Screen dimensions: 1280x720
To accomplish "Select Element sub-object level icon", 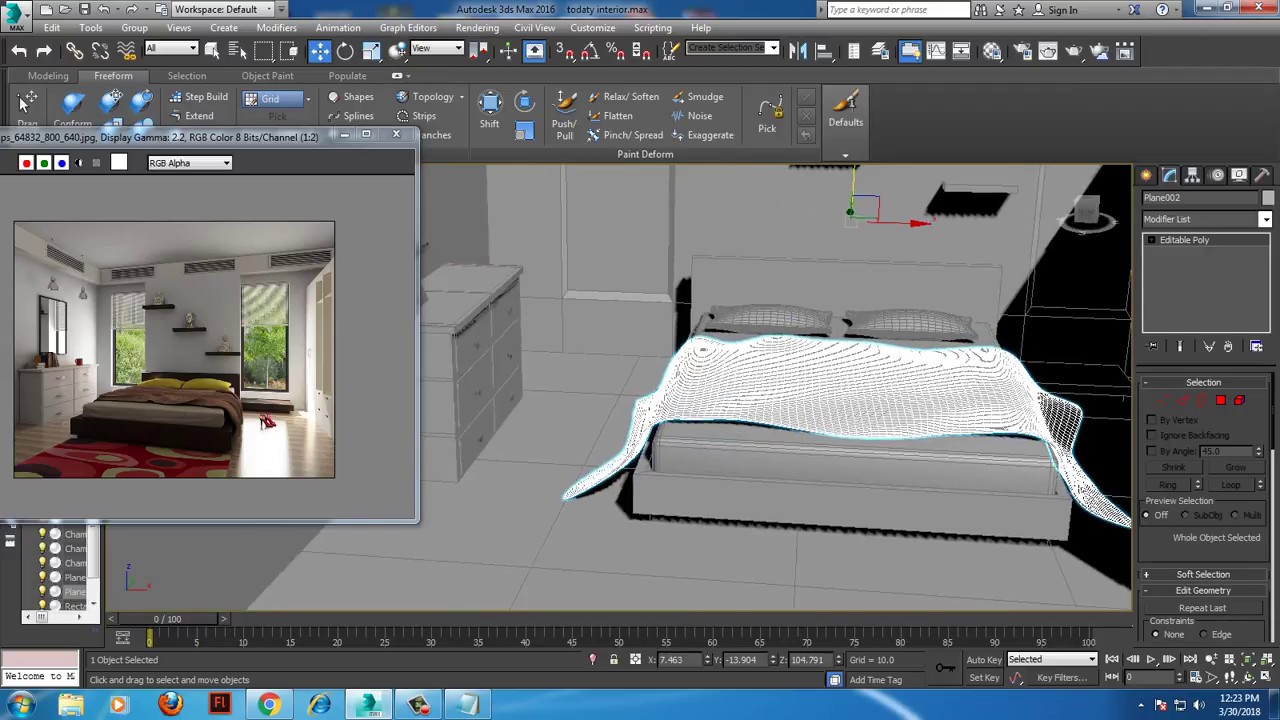I will (x=1239, y=401).
